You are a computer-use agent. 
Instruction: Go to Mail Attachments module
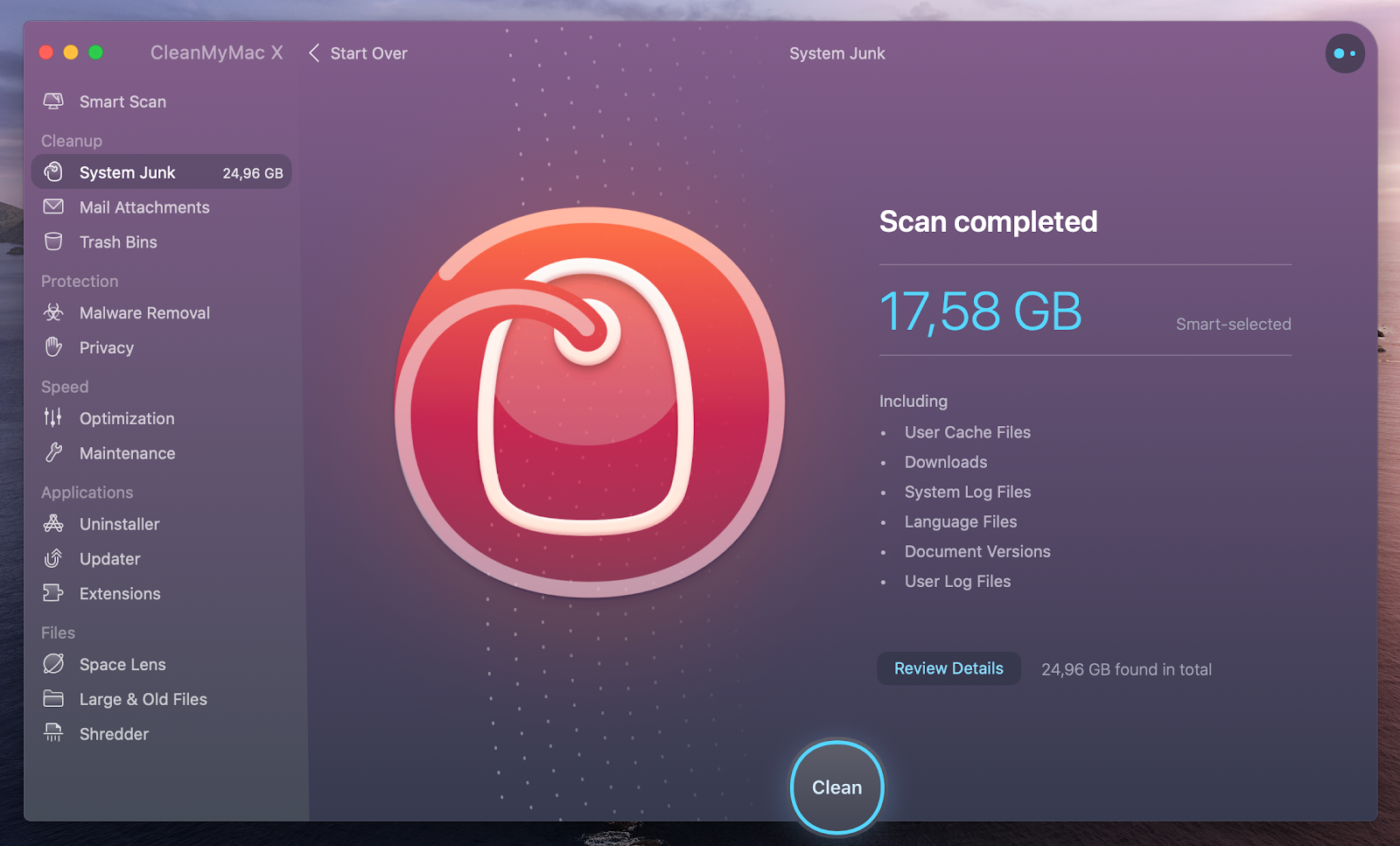click(144, 207)
